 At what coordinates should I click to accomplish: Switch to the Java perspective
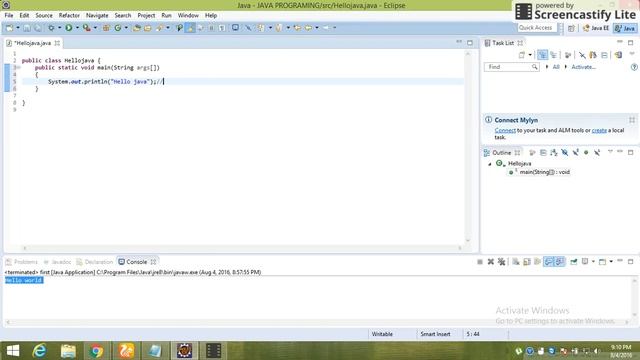(625, 28)
